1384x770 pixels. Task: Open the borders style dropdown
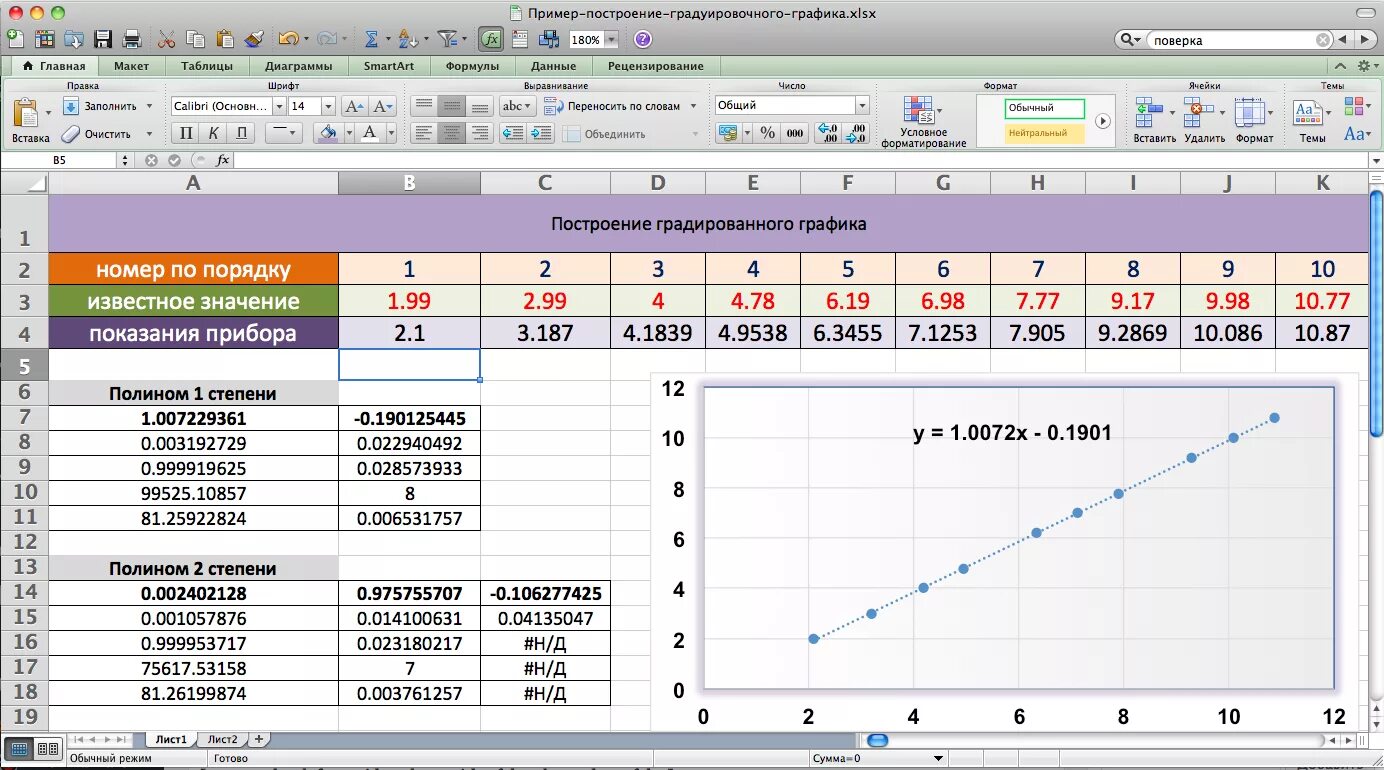point(282,133)
